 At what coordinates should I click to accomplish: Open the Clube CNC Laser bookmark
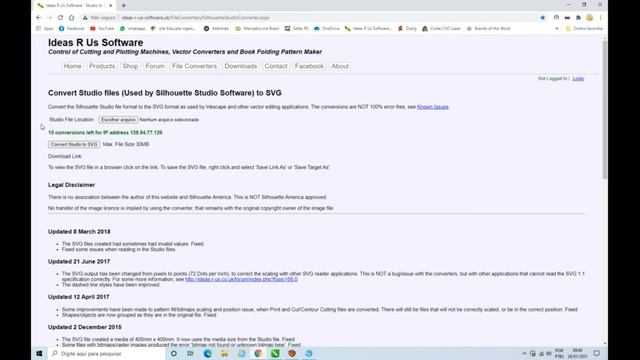[x=442, y=29]
